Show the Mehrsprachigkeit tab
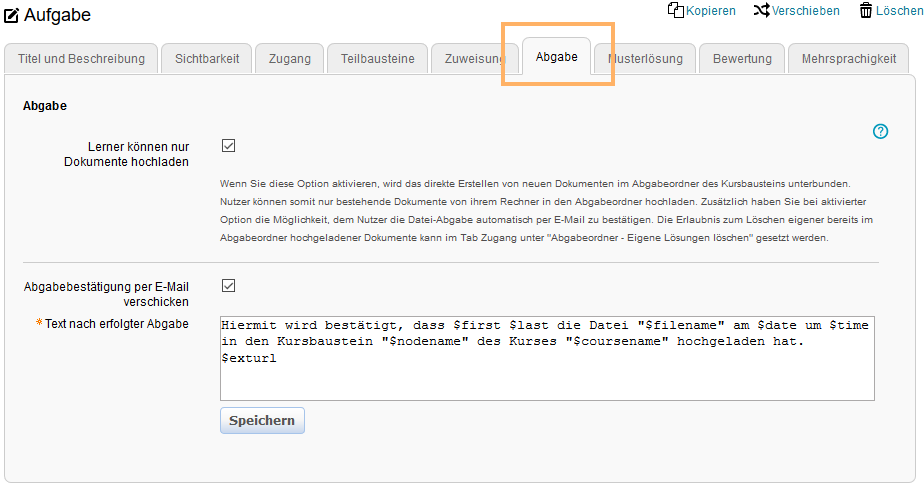Screen dimensions: 924x491 848,59
